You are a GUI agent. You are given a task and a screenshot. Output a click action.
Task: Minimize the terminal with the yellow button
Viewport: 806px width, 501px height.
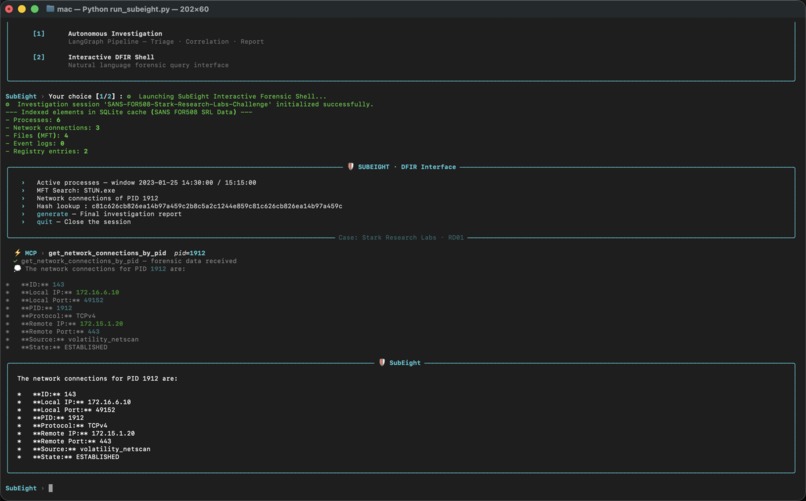coord(22,9)
